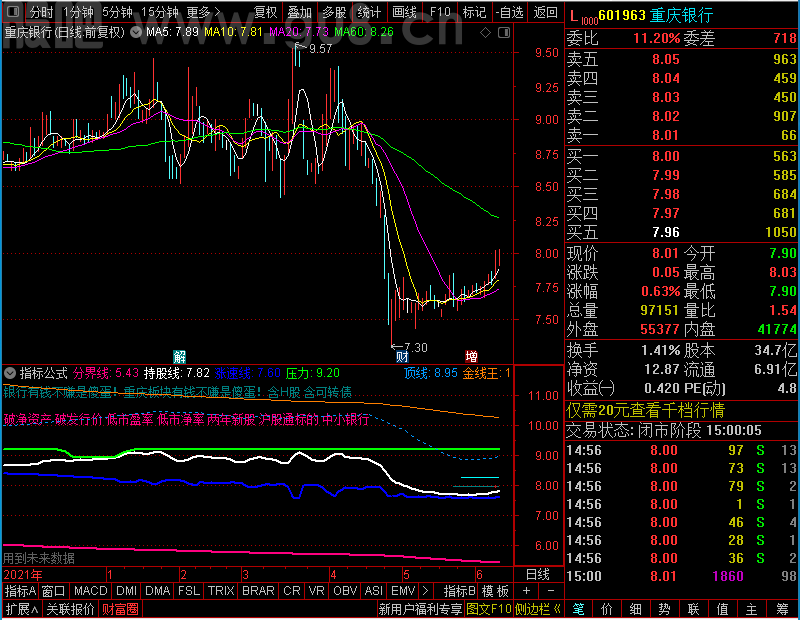
Task: Select the BRAR indicator
Action: point(258,591)
